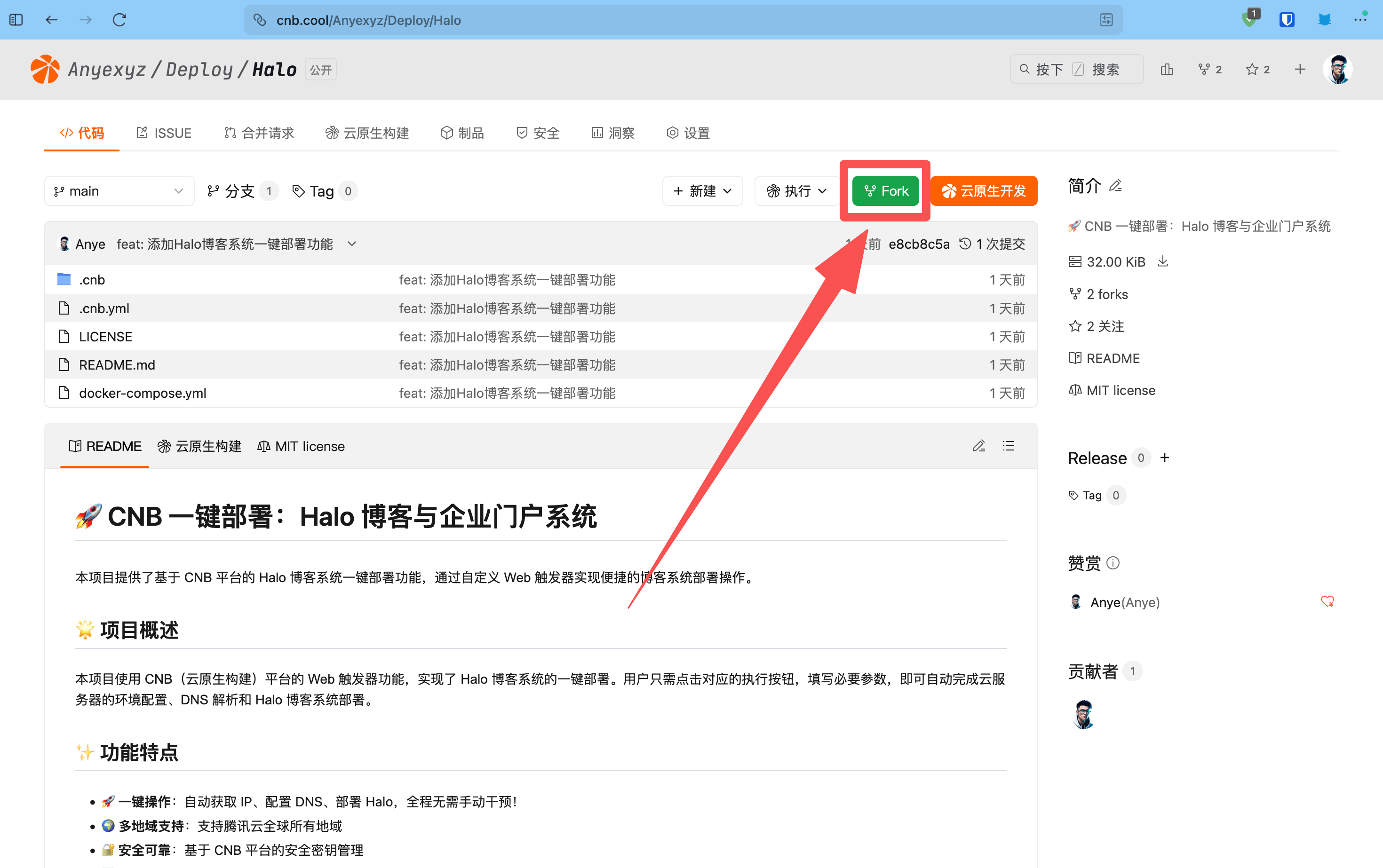Add a new Release with plus icon
This screenshot has height=868, width=1383.
(x=1165, y=458)
